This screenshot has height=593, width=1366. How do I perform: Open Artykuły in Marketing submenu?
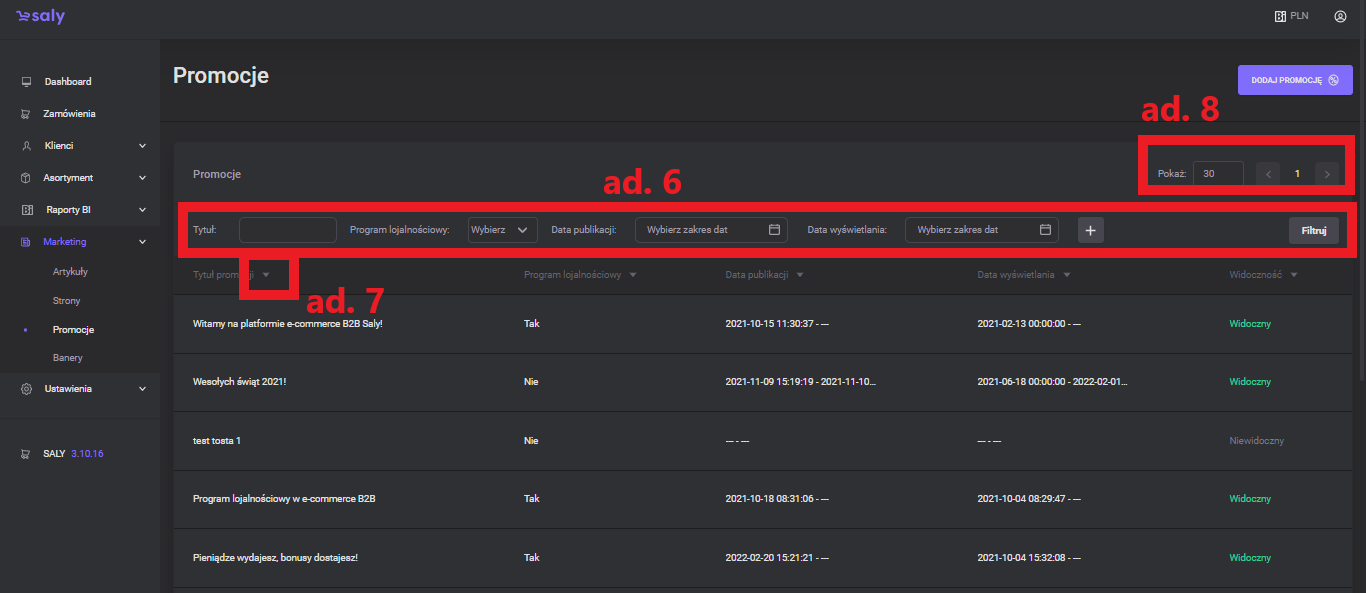pos(71,272)
